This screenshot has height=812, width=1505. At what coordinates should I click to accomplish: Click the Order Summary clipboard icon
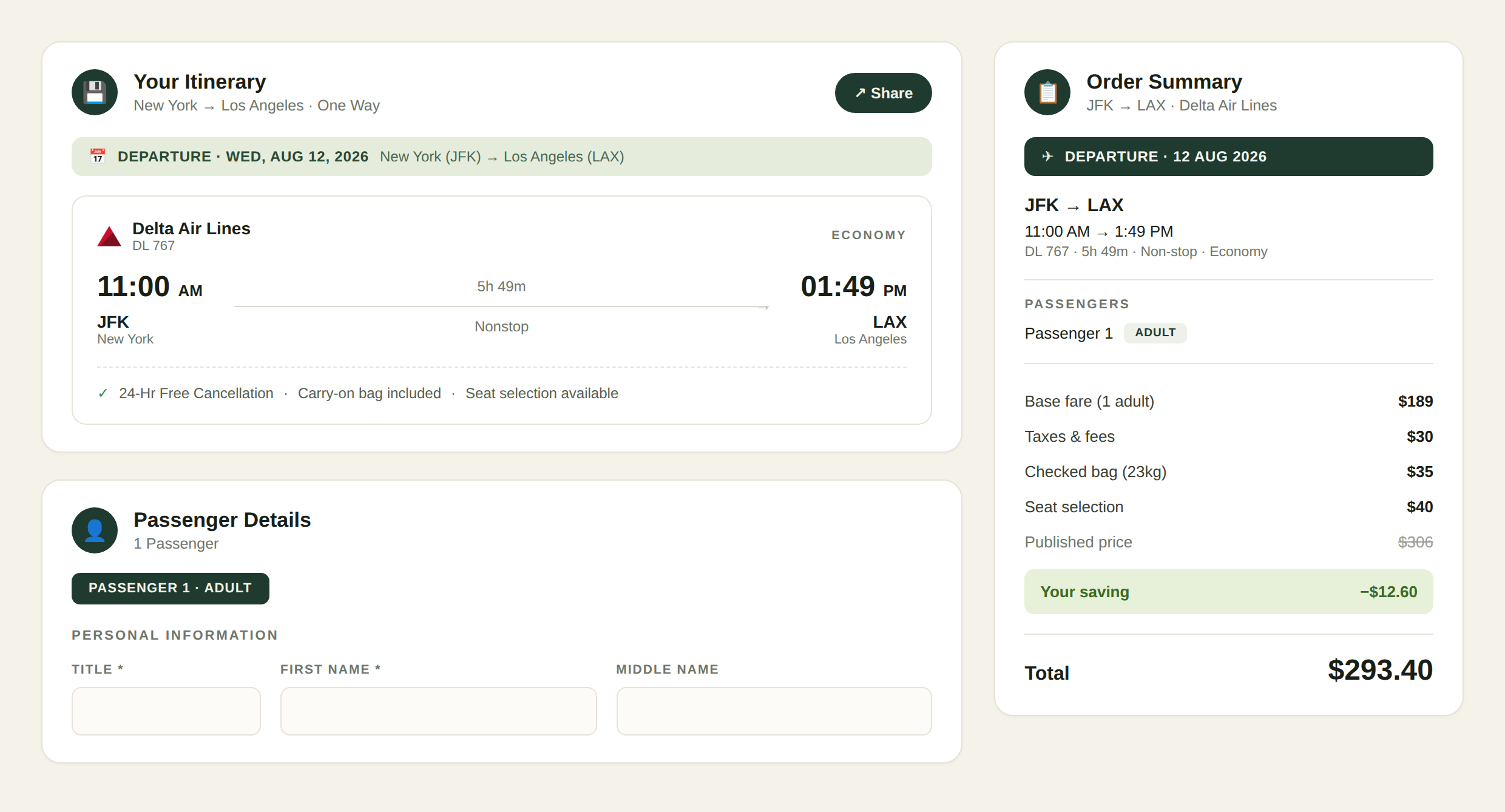(1047, 92)
